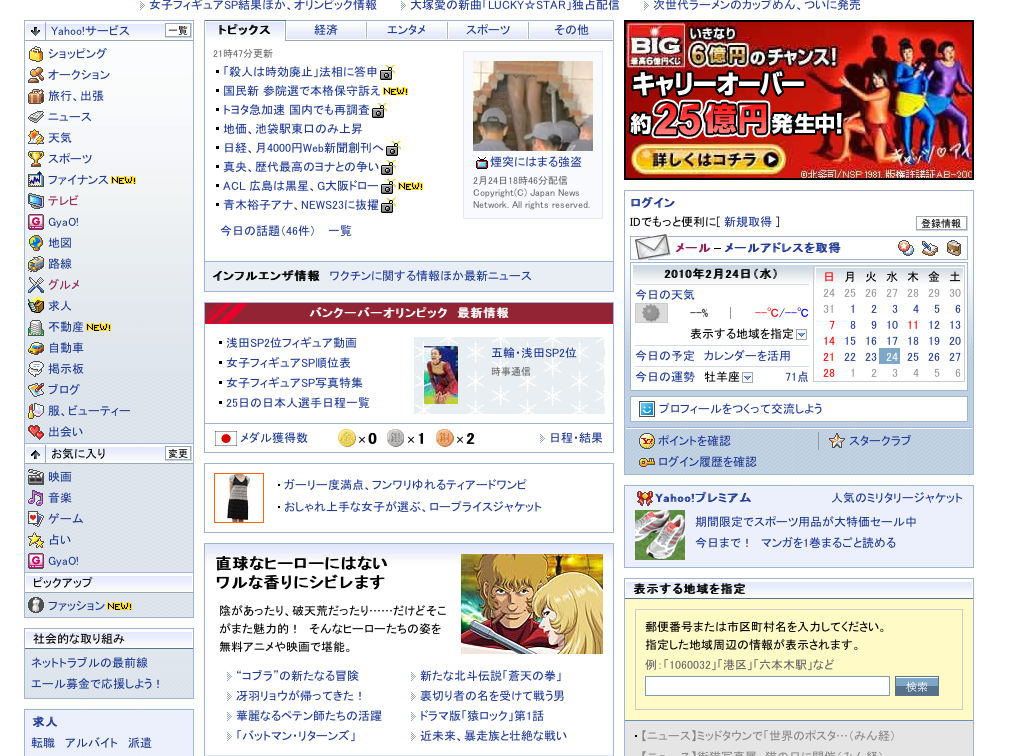Click camera icon beside 殺人は時効廃止 headline
This screenshot has height=756, width=1011.
(x=387, y=73)
